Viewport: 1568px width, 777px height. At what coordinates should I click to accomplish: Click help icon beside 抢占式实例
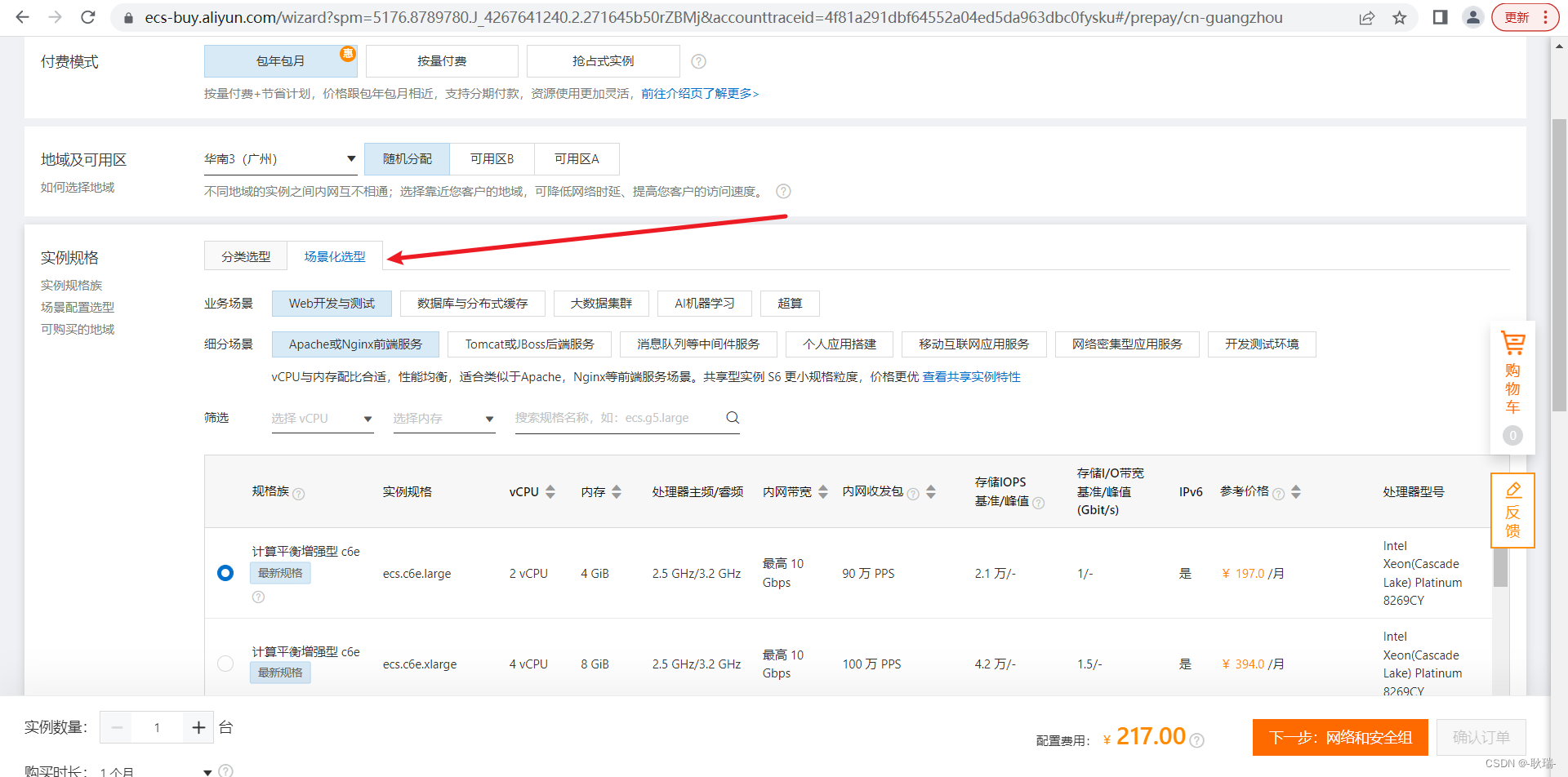pos(698,61)
